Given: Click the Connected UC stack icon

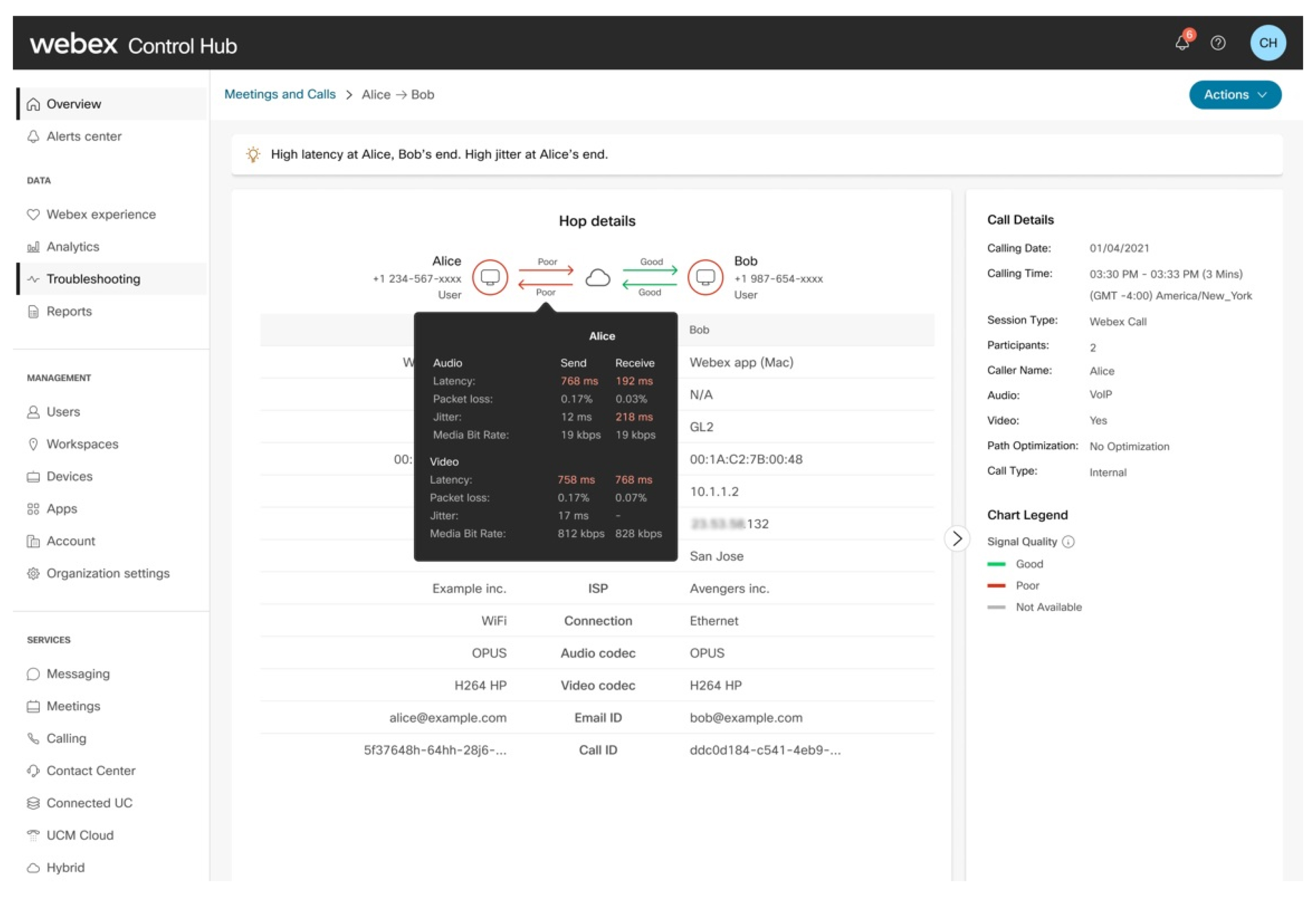Looking at the screenshot, I should coord(33,803).
